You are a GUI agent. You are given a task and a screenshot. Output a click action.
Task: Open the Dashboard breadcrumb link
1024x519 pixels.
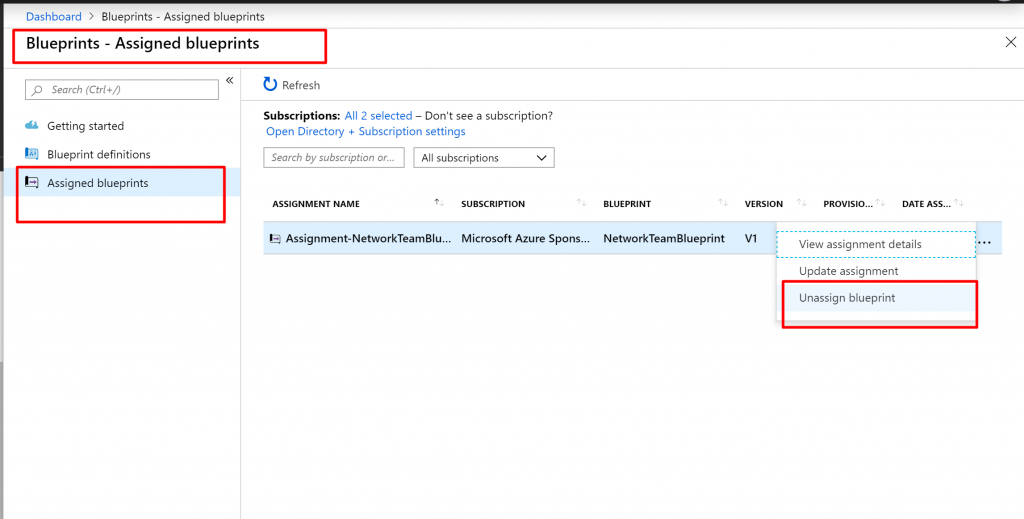pyautogui.click(x=53, y=17)
